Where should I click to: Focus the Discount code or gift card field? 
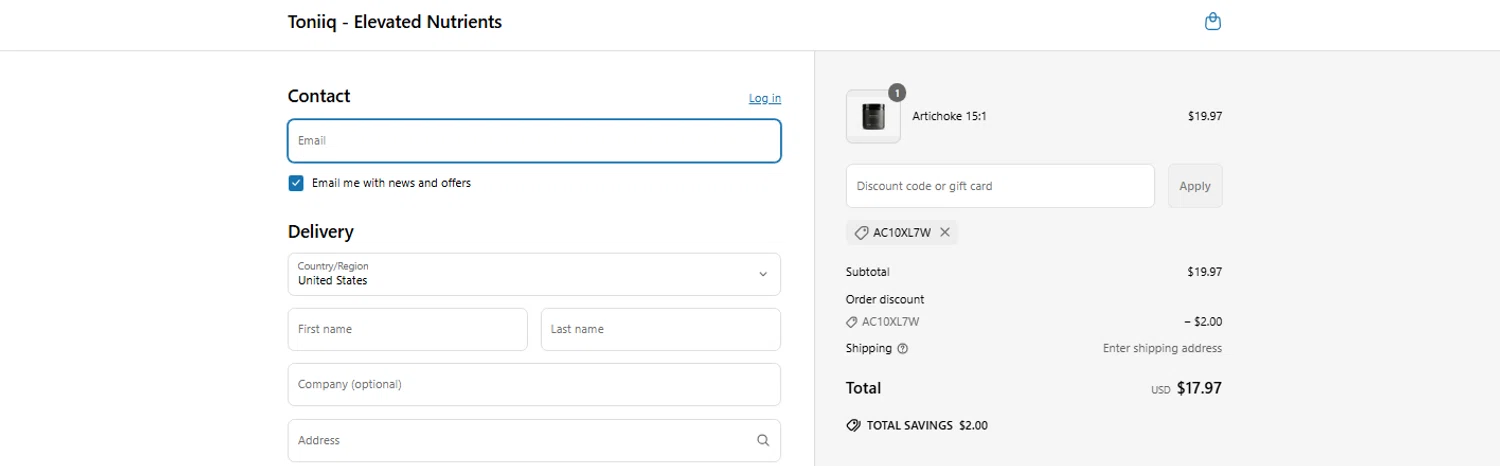[x=1000, y=186]
